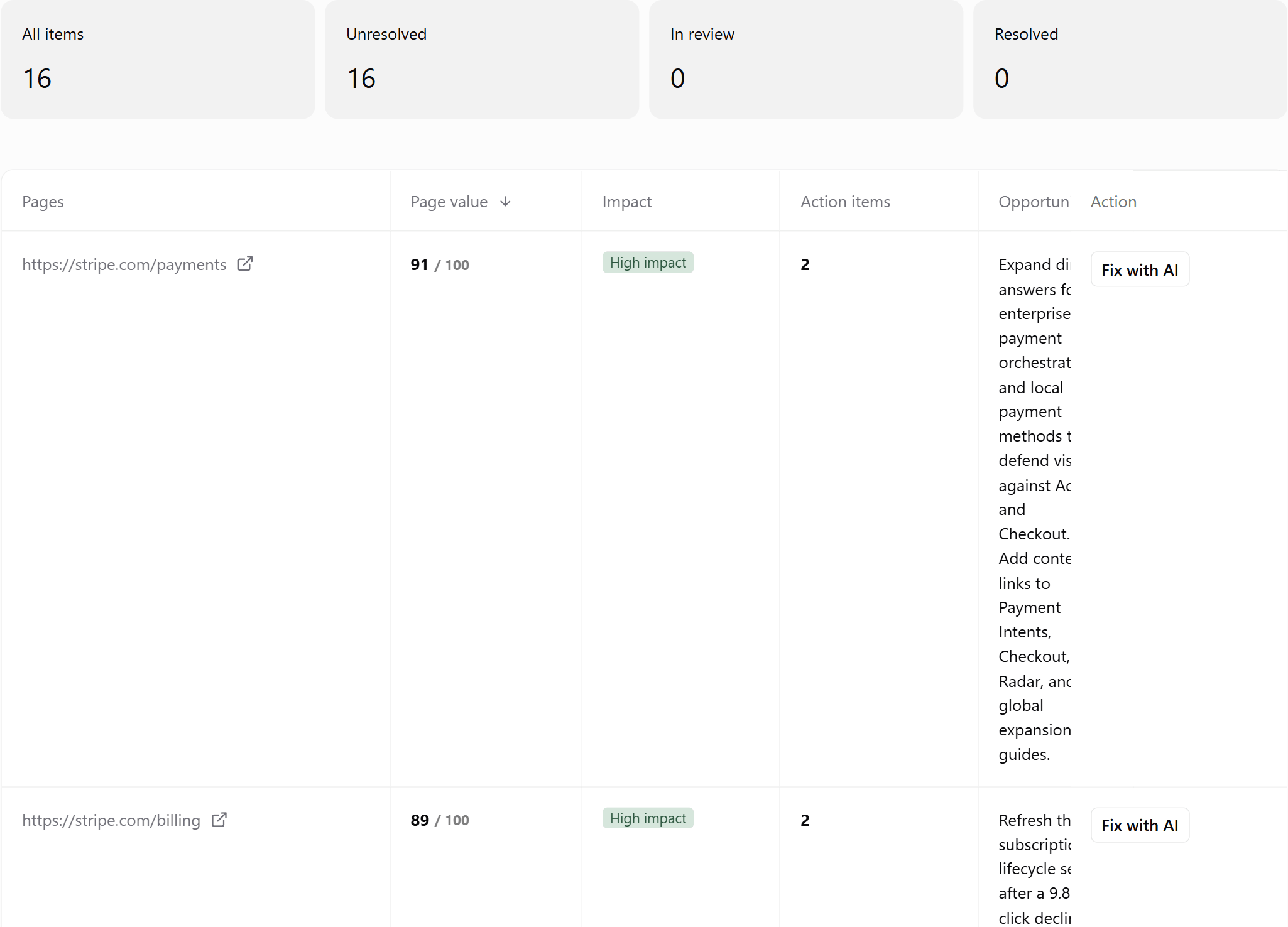The image size is (1288, 927).
Task: Click the Opportunity column header
Action: (1034, 202)
